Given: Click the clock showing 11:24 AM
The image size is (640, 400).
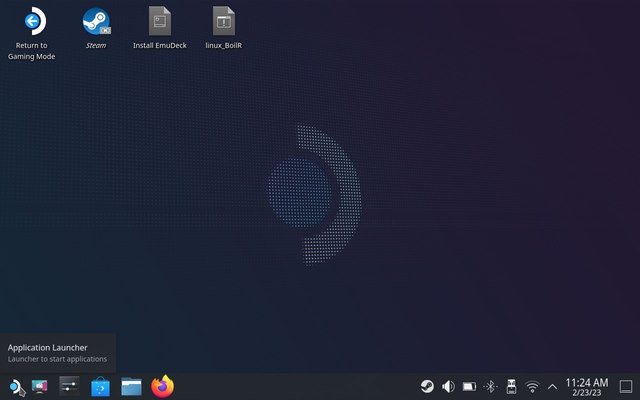Looking at the screenshot, I should 586,386.
